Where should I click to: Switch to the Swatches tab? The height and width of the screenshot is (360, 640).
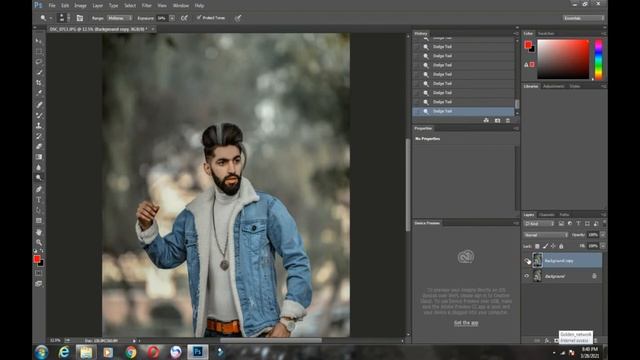pos(546,33)
